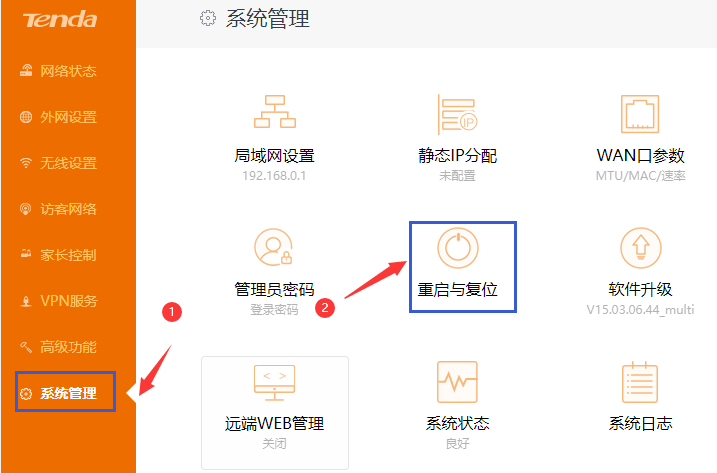Click the 192.168.0.1 address text

click(274, 176)
